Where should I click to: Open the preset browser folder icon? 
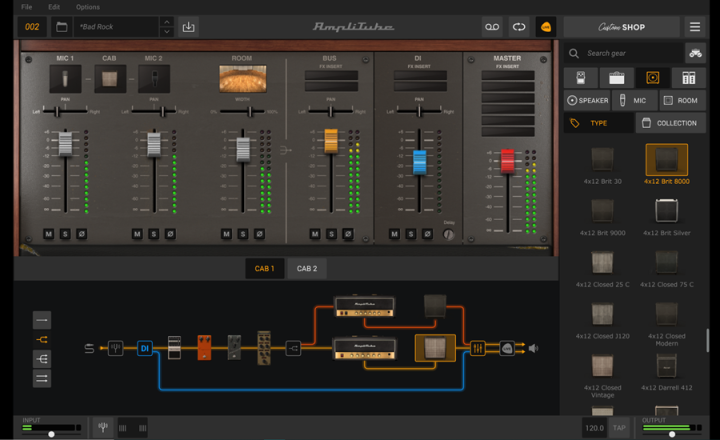pyautogui.click(x=62, y=27)
